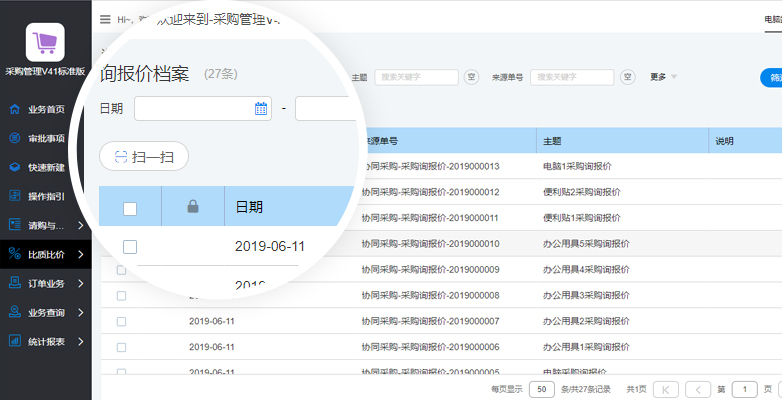Image resolution: width=782 pixels, height=400 pixels.
Task: Select 业务查询 in the sidebar menu
Action: pyautogui.click(x=46, y=312)
